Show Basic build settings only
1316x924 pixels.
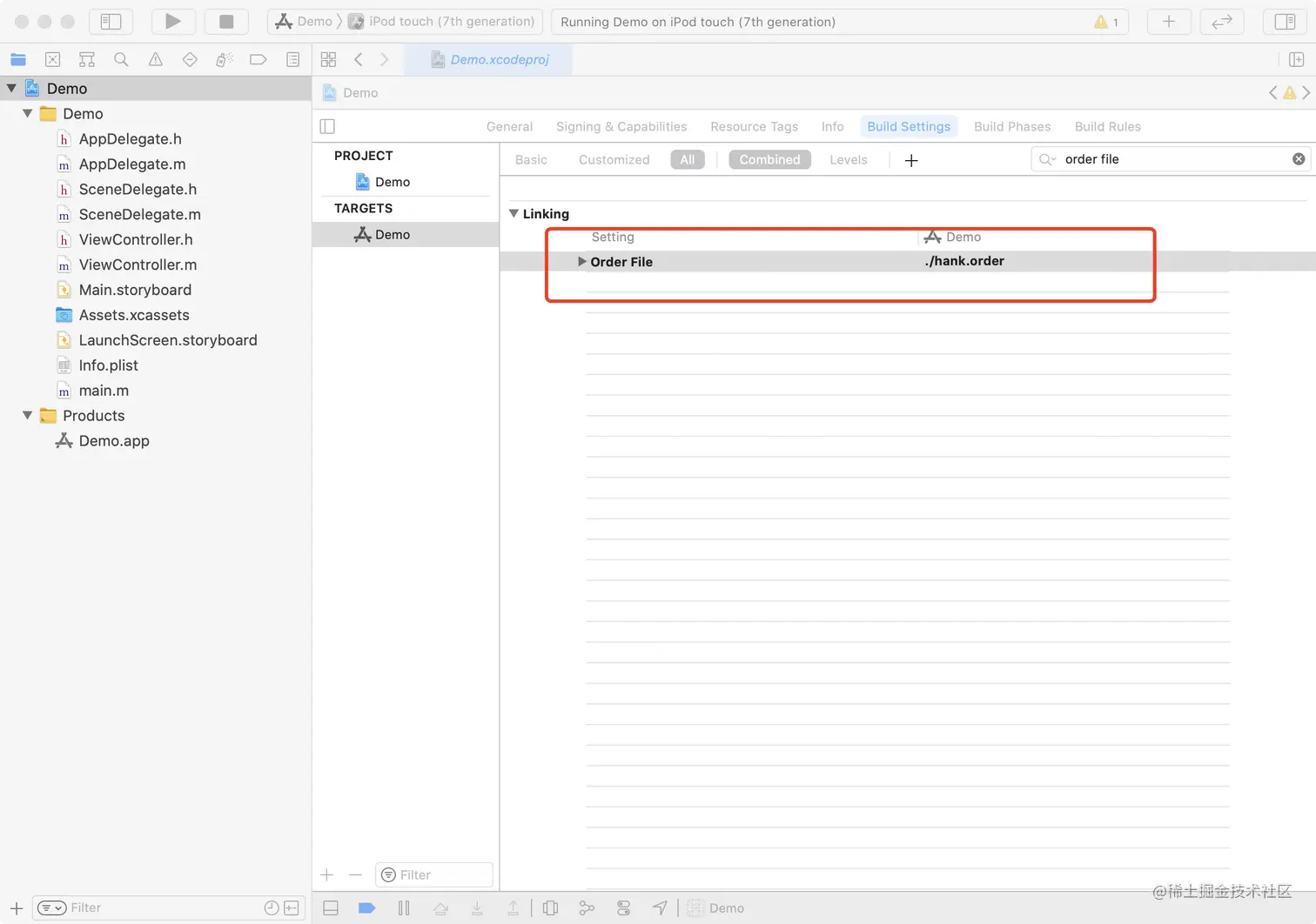(x=531, y=159)
